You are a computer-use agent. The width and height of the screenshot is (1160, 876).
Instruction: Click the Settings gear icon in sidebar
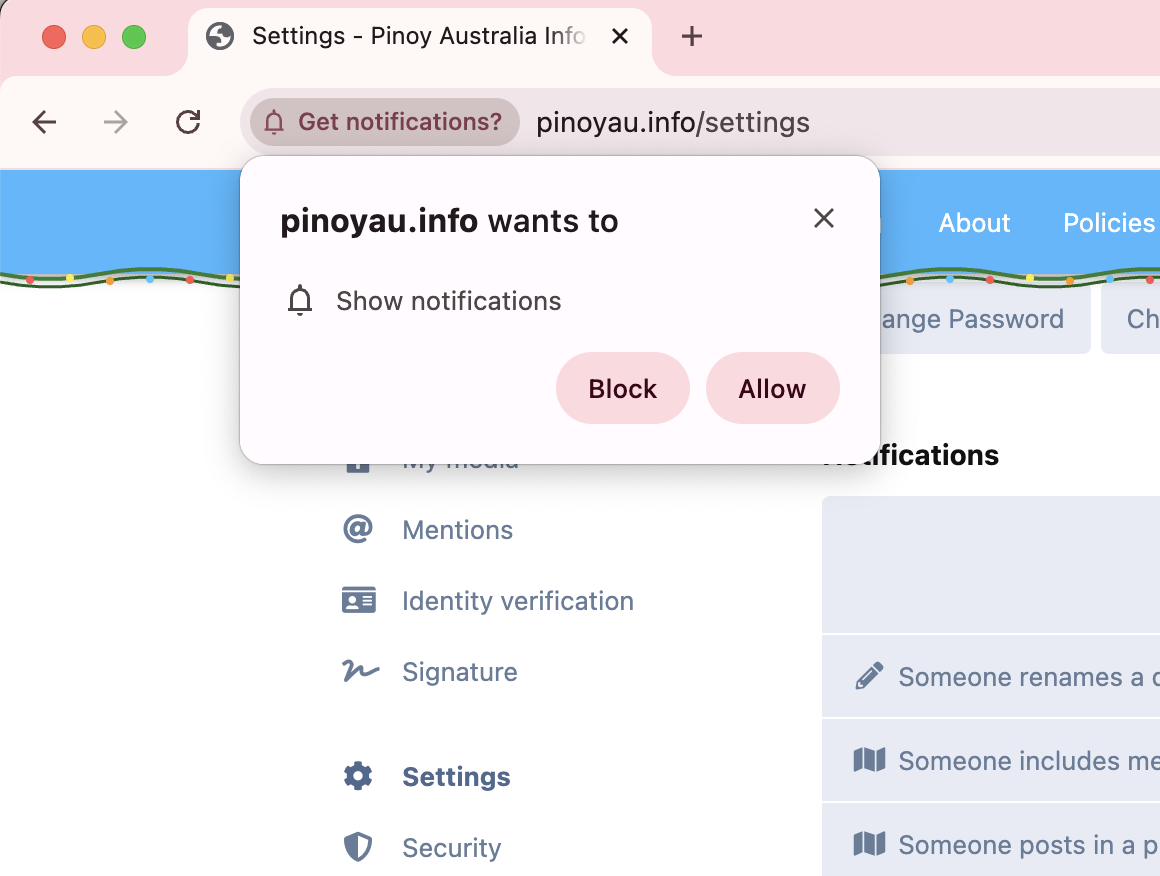tap(358, 776)
